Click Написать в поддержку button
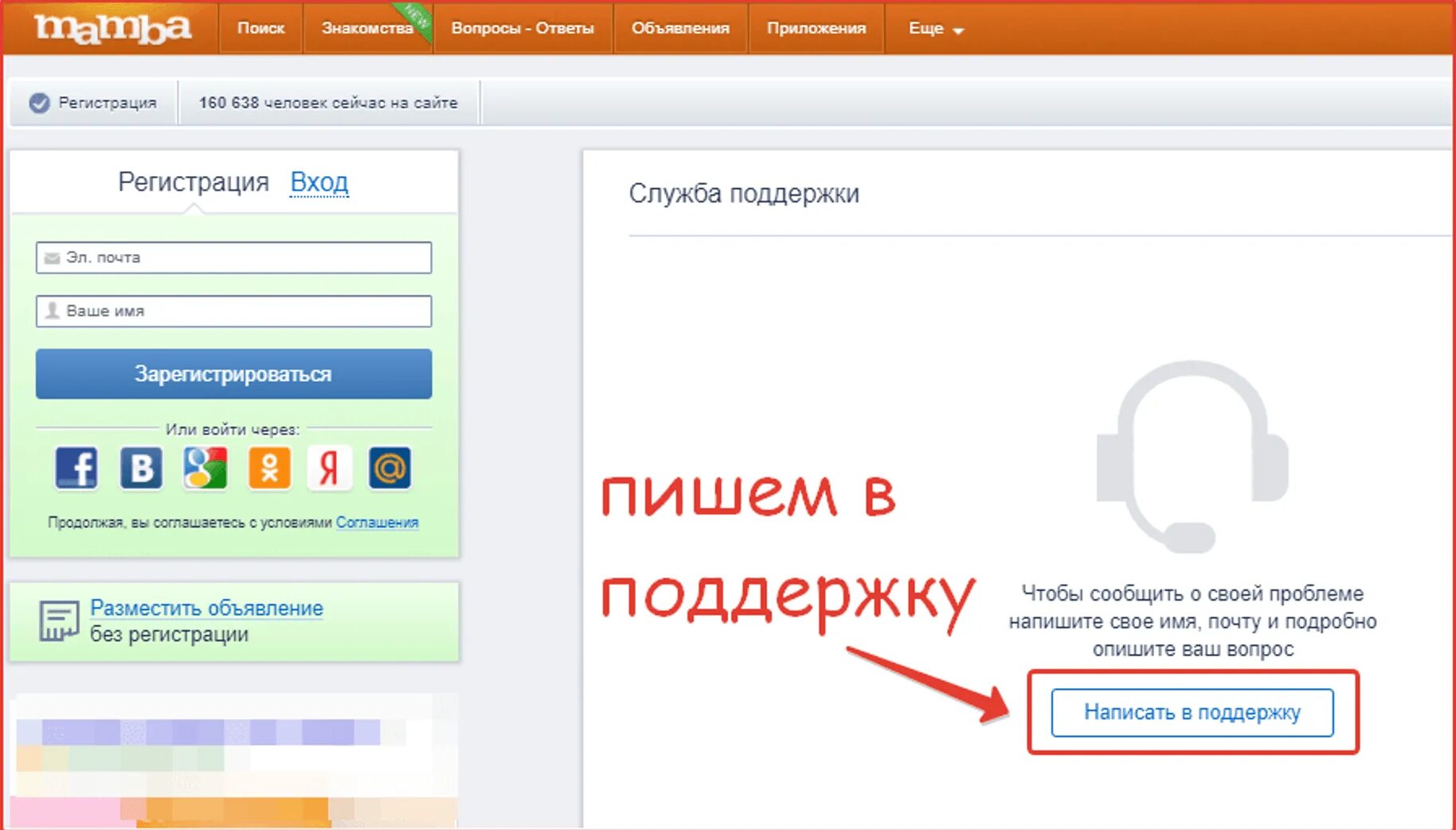The image size is (1456, 830). (1192, 712)
